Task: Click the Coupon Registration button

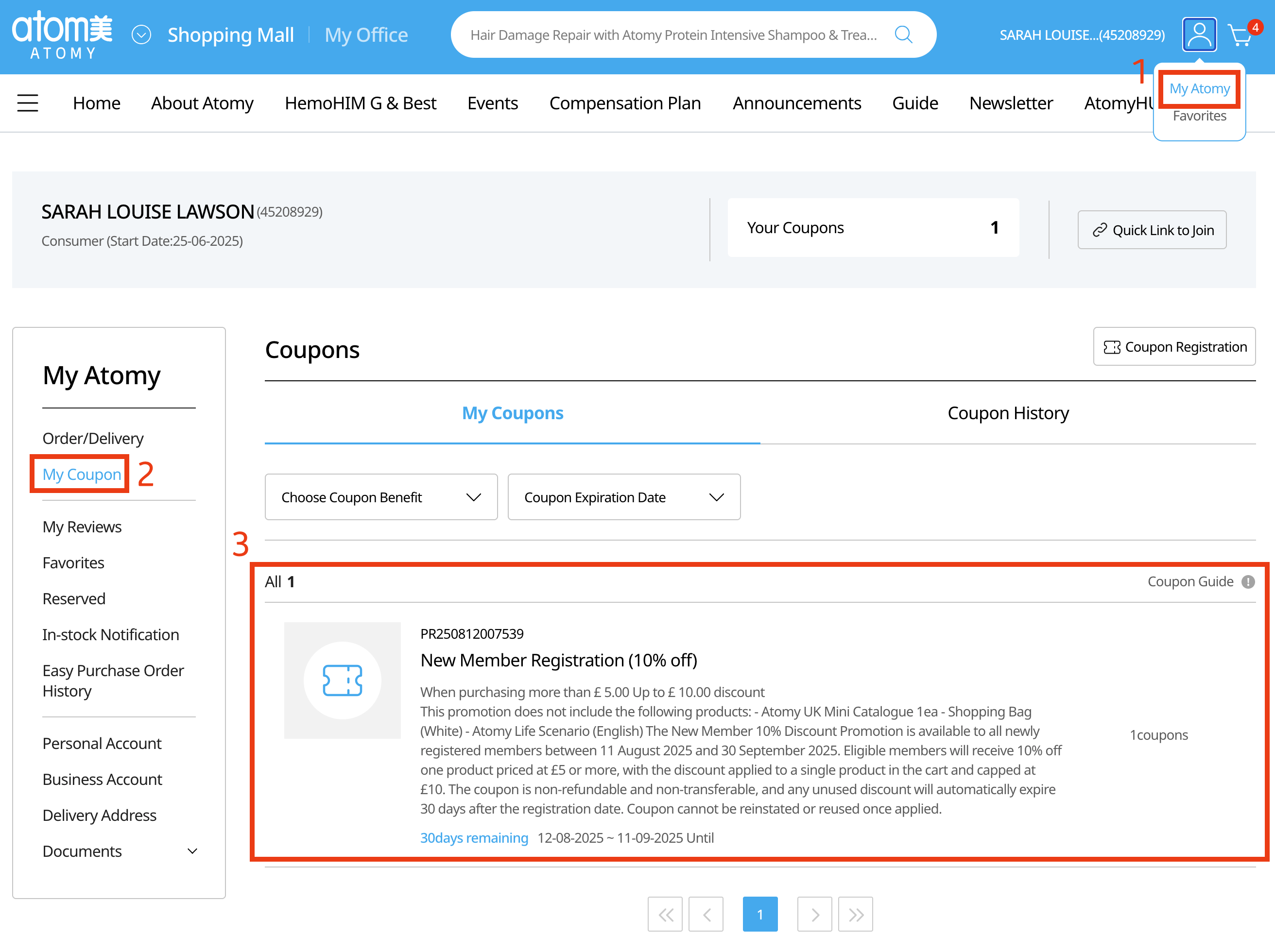Action: tap(1174, 347)
